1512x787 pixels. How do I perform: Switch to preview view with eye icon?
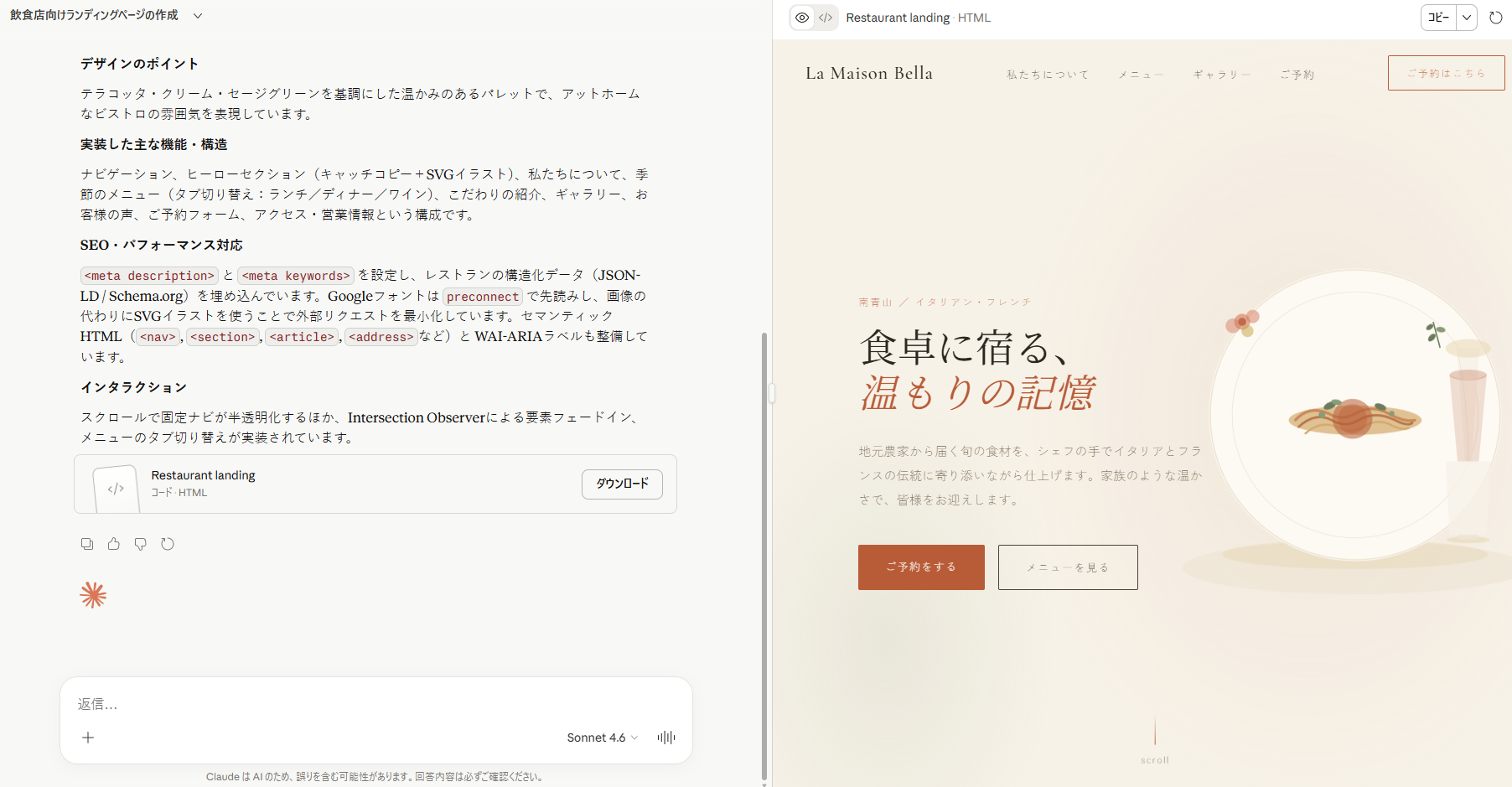(x=802, y=18)
